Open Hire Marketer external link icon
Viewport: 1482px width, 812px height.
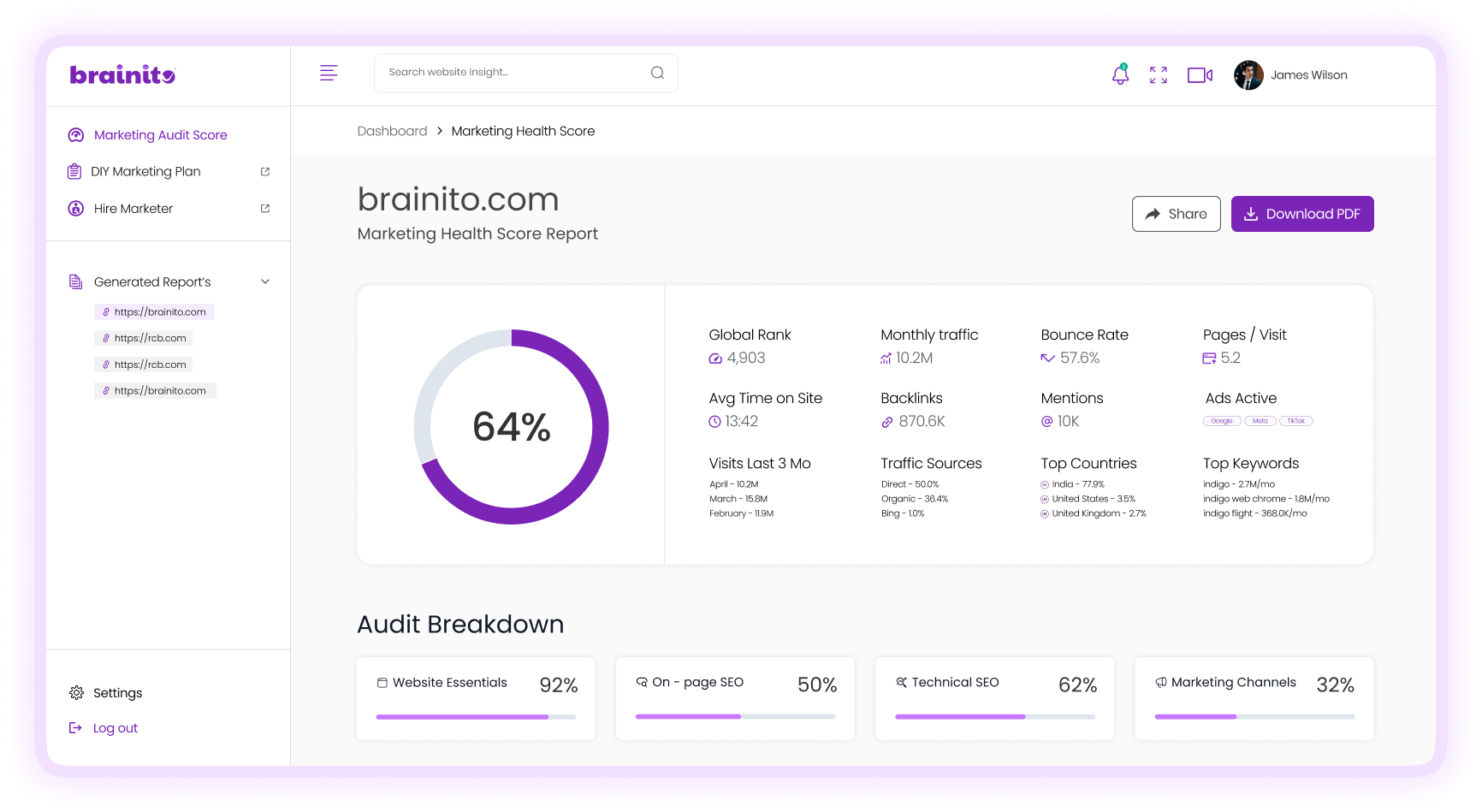coord(265,209)
